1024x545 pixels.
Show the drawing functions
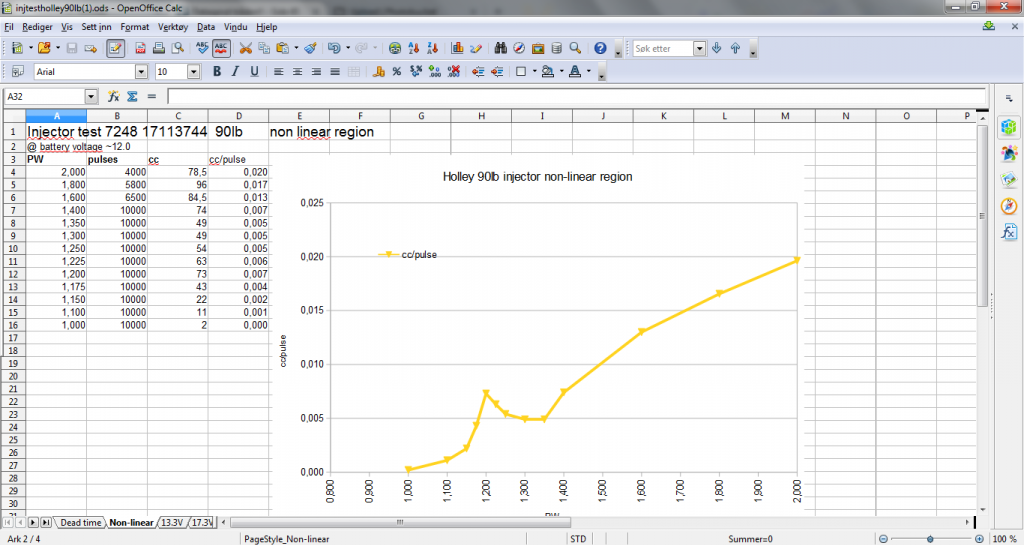[476, 48]
